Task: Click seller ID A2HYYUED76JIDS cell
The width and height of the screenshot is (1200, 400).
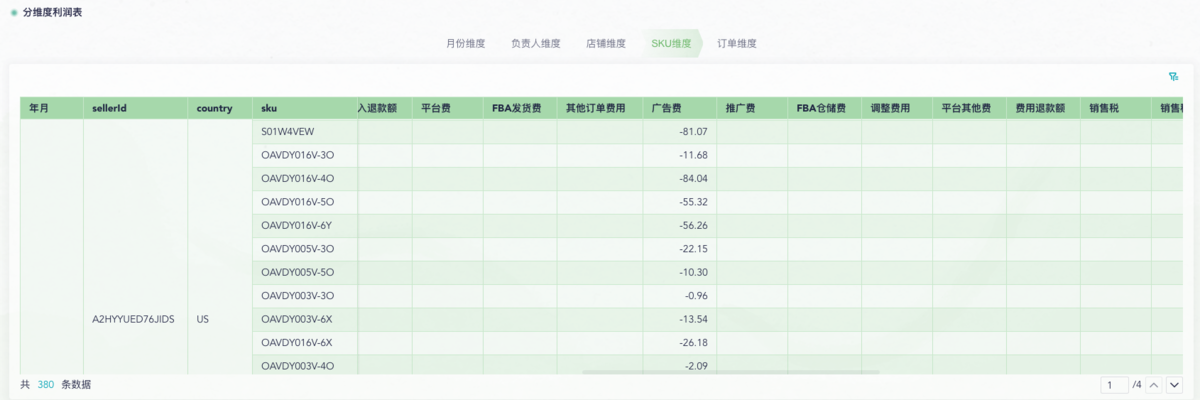Action: coord(133,319)
